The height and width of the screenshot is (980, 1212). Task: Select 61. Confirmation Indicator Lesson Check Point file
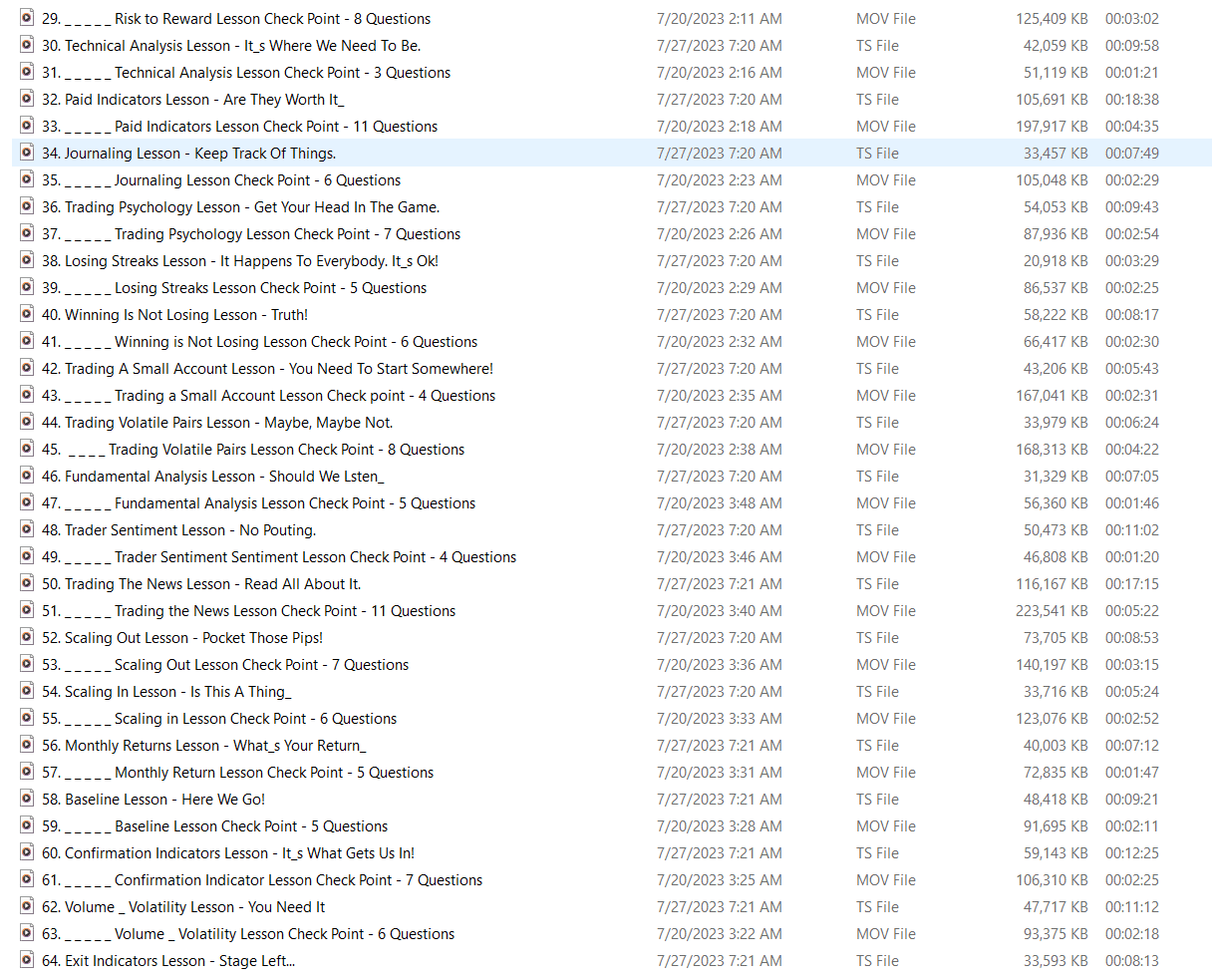(x=262, y=880)
